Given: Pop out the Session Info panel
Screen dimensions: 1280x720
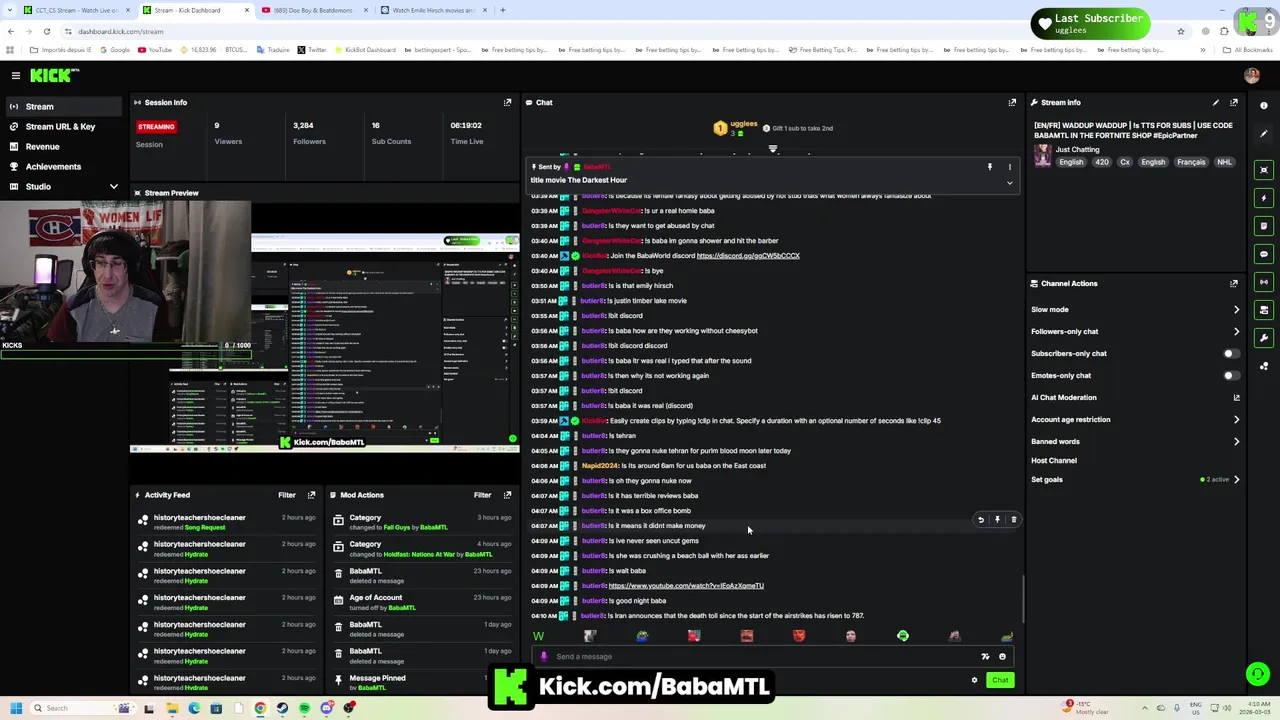Looking at the screenshot, I should click(507, 102).
